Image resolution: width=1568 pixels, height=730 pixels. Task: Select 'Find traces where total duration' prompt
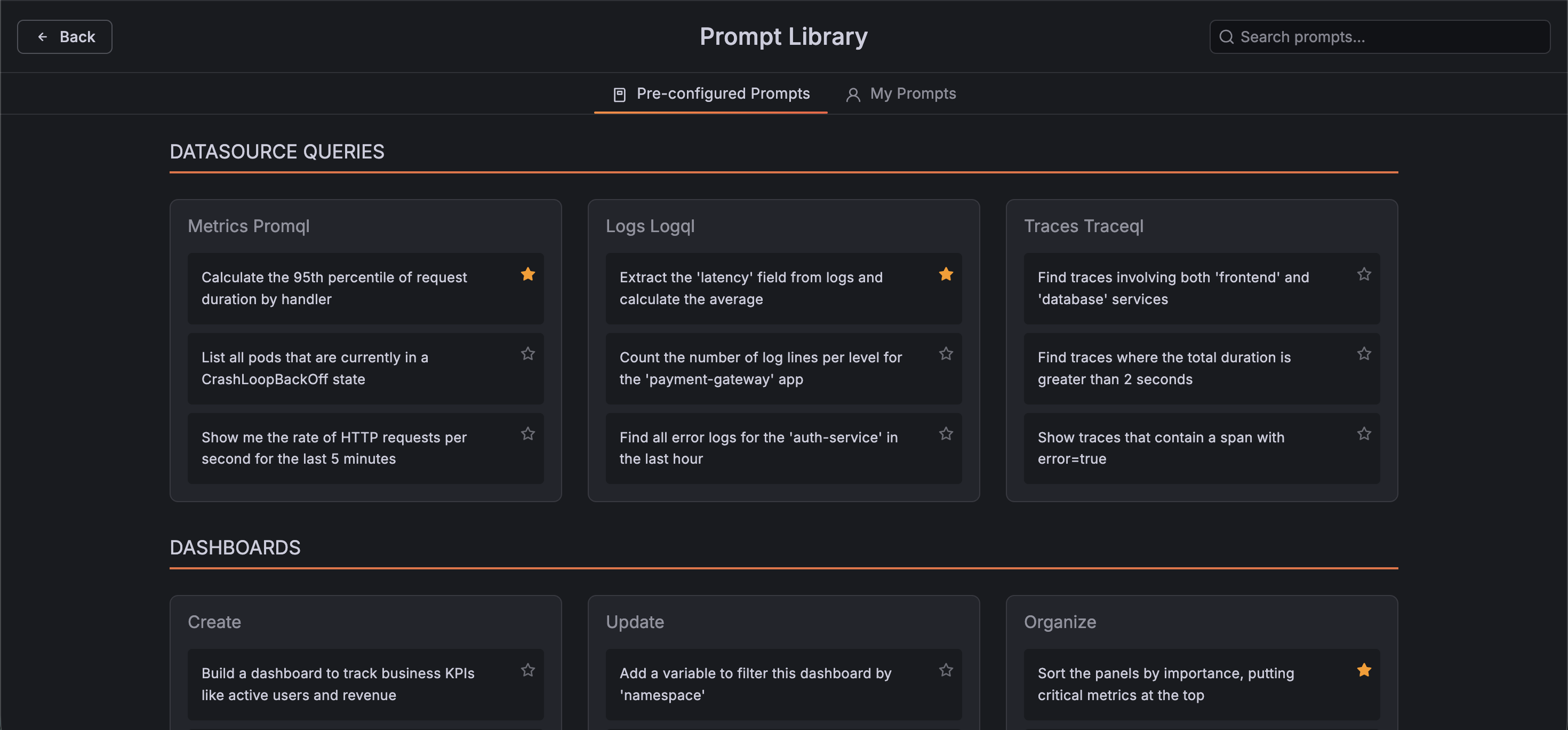pyautogui.click(x=1202, y=368)
